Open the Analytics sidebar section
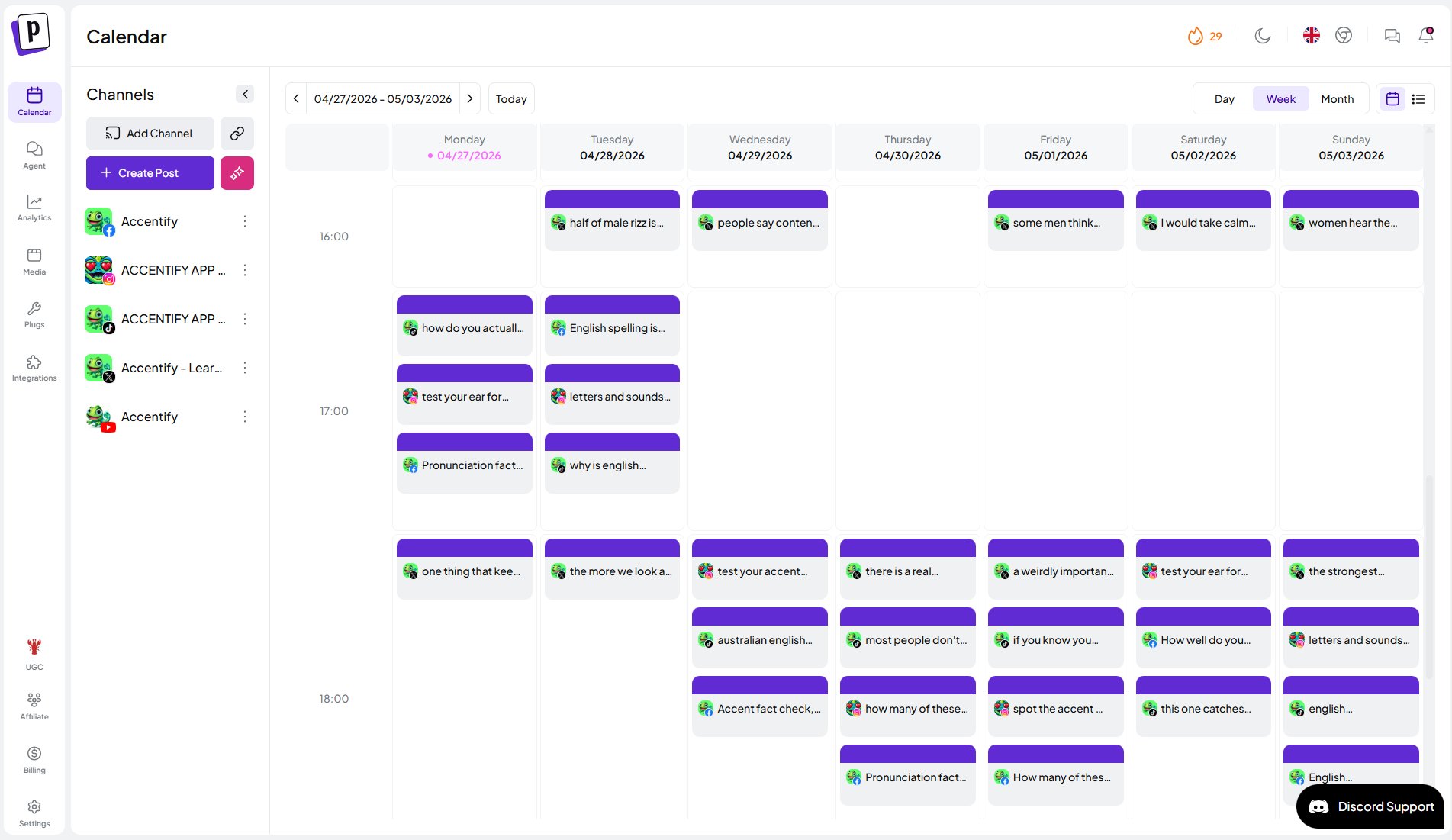The width and height of the screenshot is (1452, 840). pyautogui.click(x=34, y=208)
